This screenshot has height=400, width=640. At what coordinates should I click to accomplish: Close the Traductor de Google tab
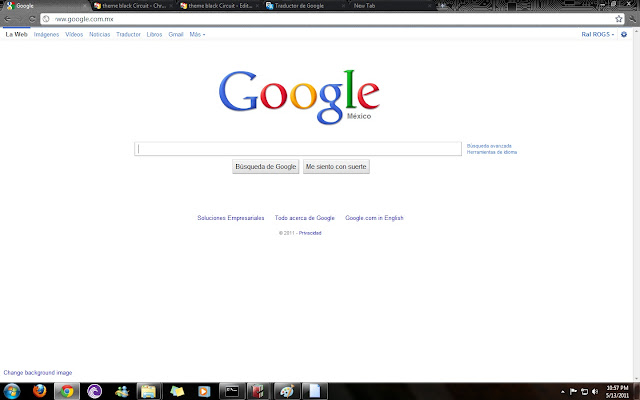[x=343, y=6]
